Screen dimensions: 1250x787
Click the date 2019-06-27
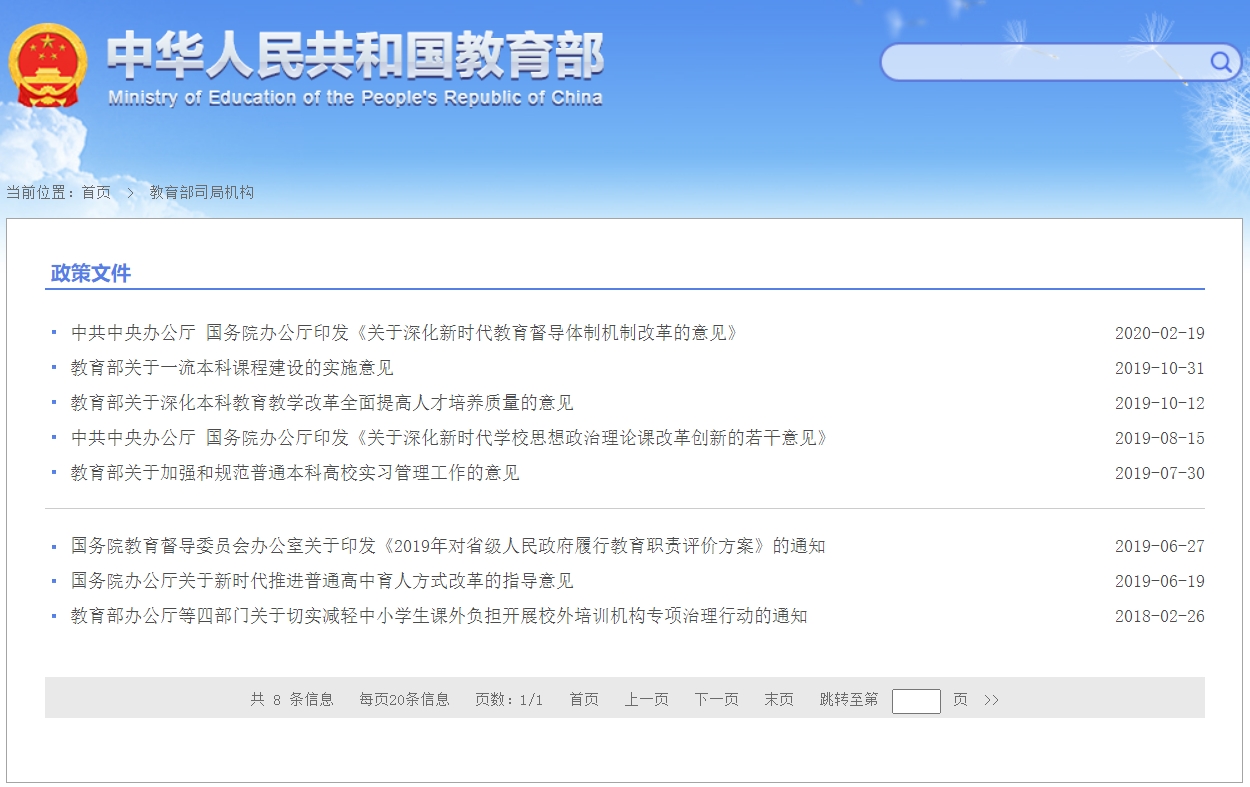tap(1160, 547)
